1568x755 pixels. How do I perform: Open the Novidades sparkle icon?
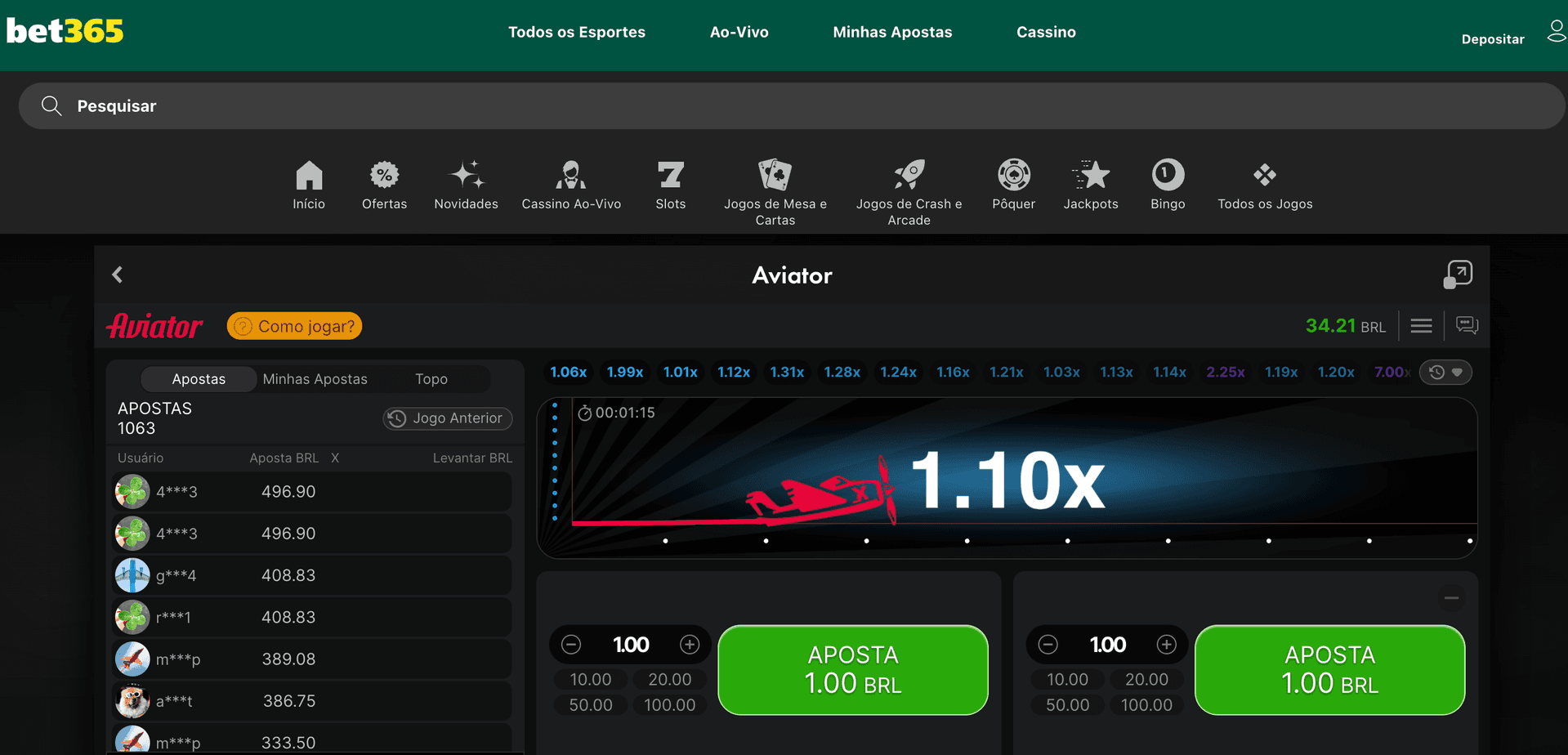pyautogui.click(x=467, y=175)
